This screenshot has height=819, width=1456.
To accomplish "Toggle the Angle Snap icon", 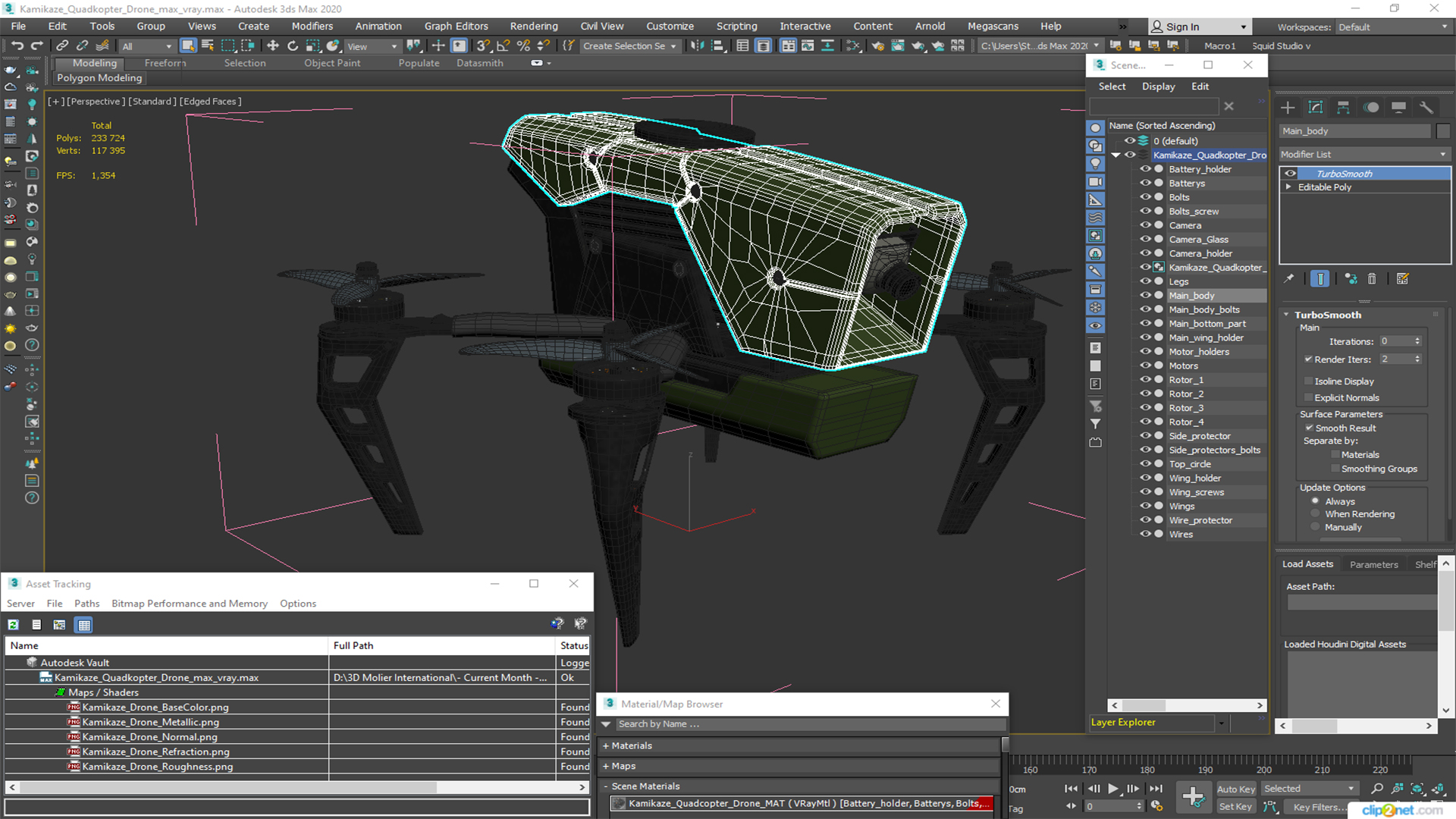I will pos(503,46).
